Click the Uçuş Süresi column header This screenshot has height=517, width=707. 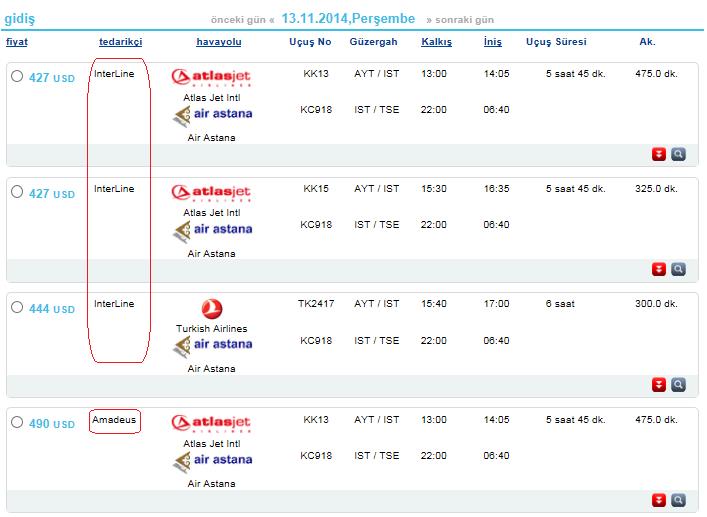pos(556,41)
